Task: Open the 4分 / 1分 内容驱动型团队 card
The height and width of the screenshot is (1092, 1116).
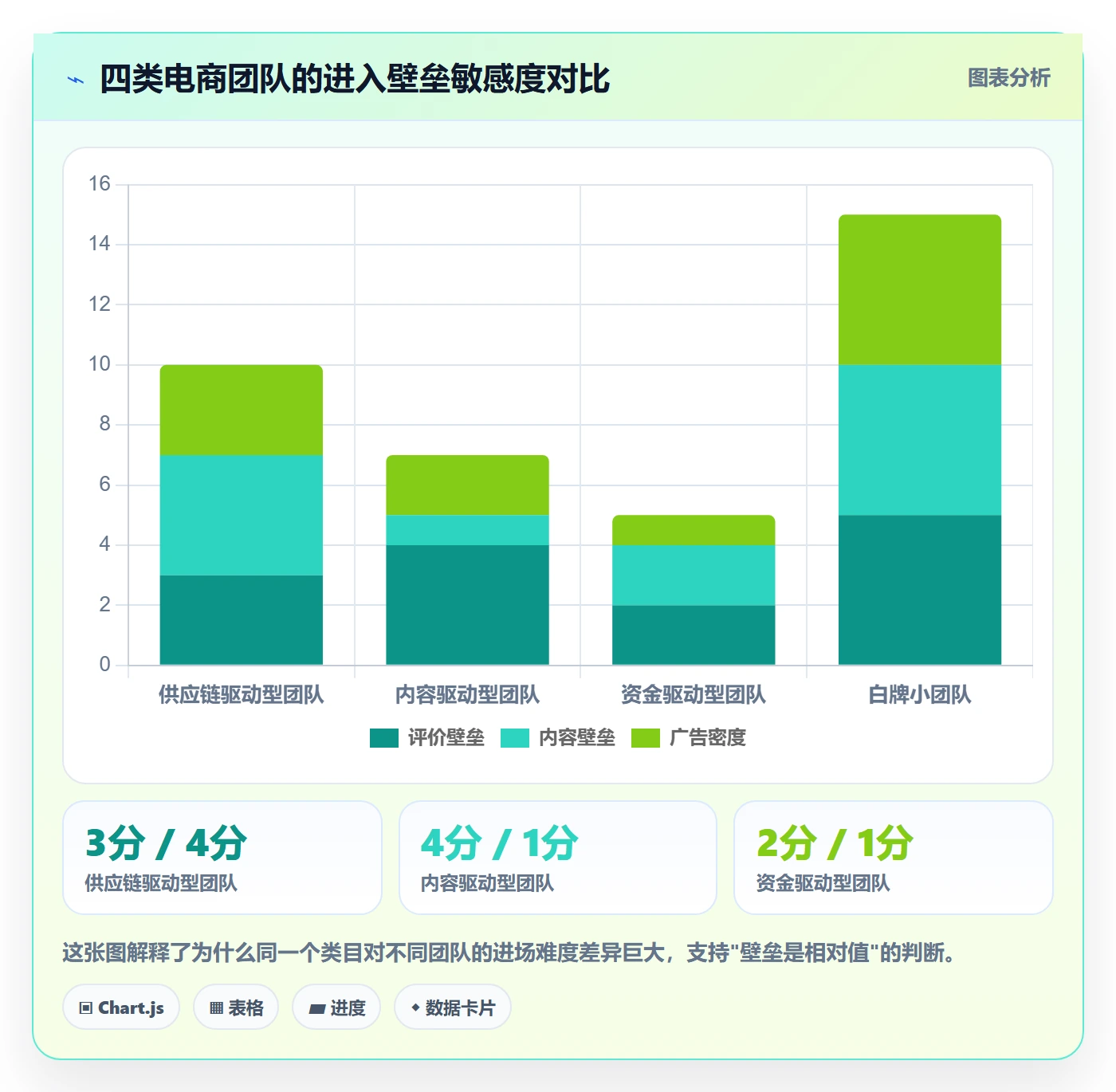Action: (x=558, y=858)
